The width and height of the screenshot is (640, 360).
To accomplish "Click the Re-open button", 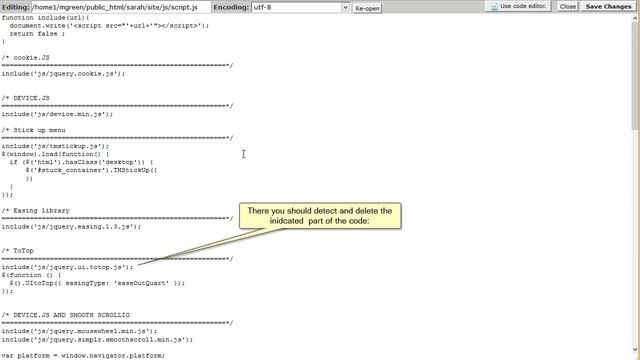I will (367, 8).
